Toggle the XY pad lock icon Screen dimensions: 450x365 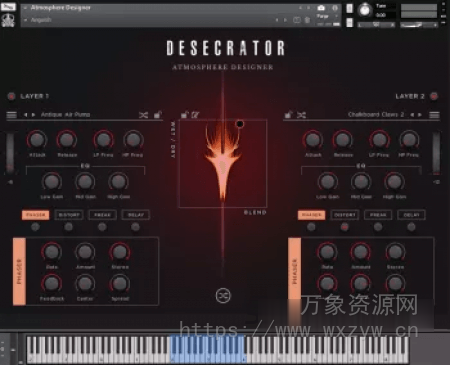click(x=184, y=115)
